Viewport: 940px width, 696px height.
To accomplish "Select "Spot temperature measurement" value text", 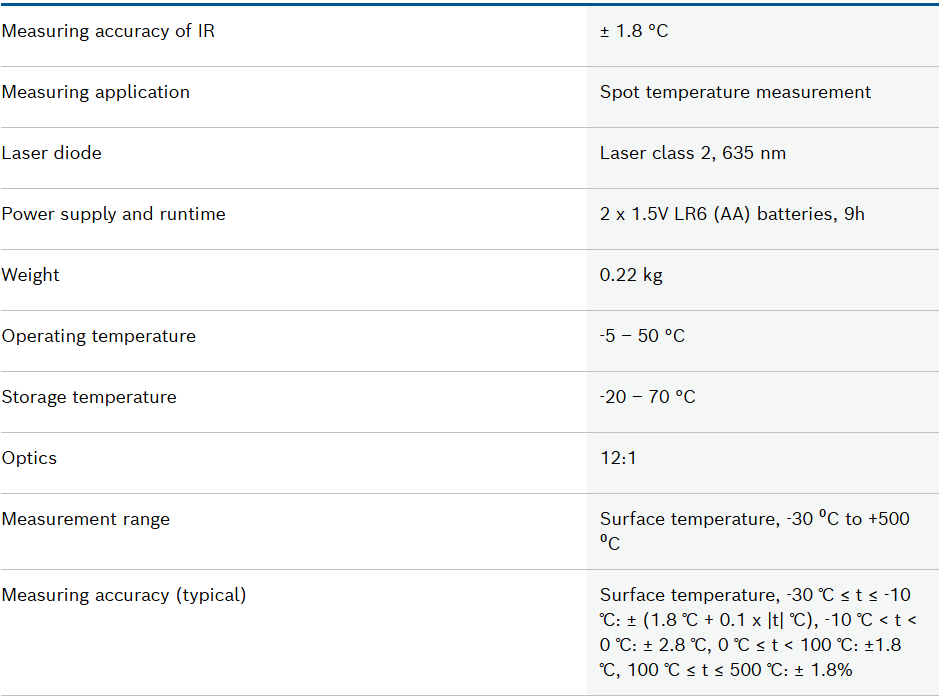I will click(735, 92).
